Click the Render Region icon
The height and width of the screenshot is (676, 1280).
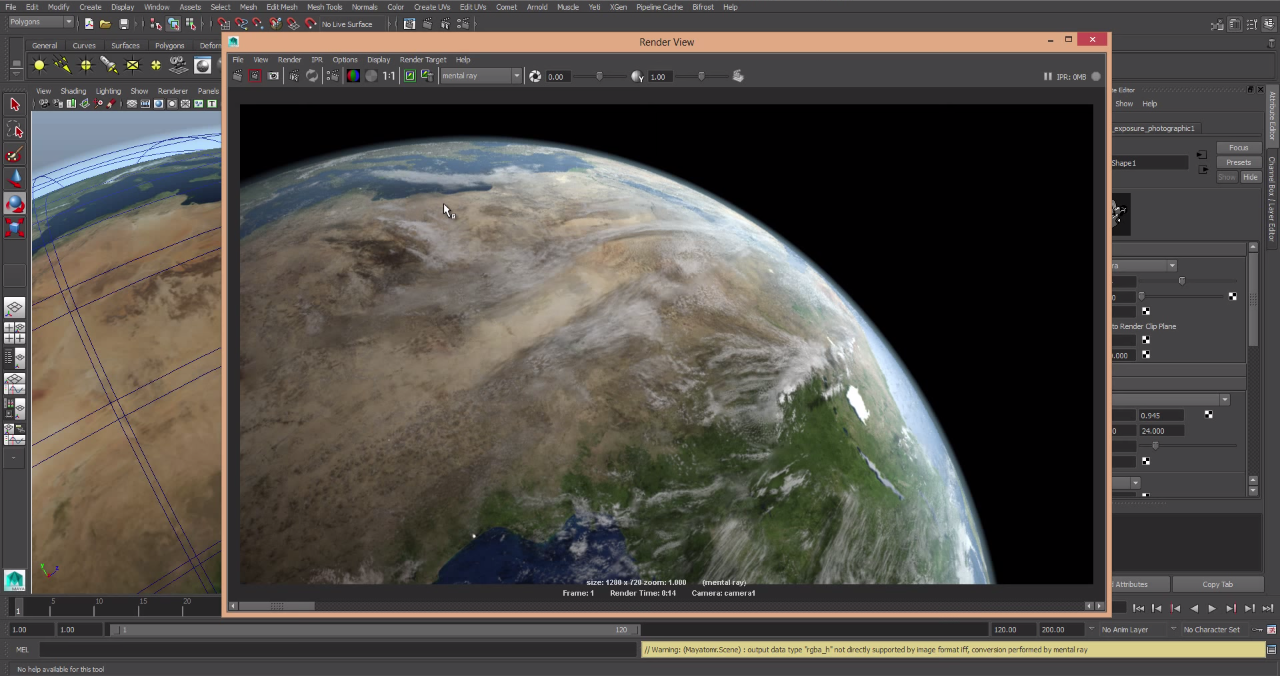[x=255, y=76]
